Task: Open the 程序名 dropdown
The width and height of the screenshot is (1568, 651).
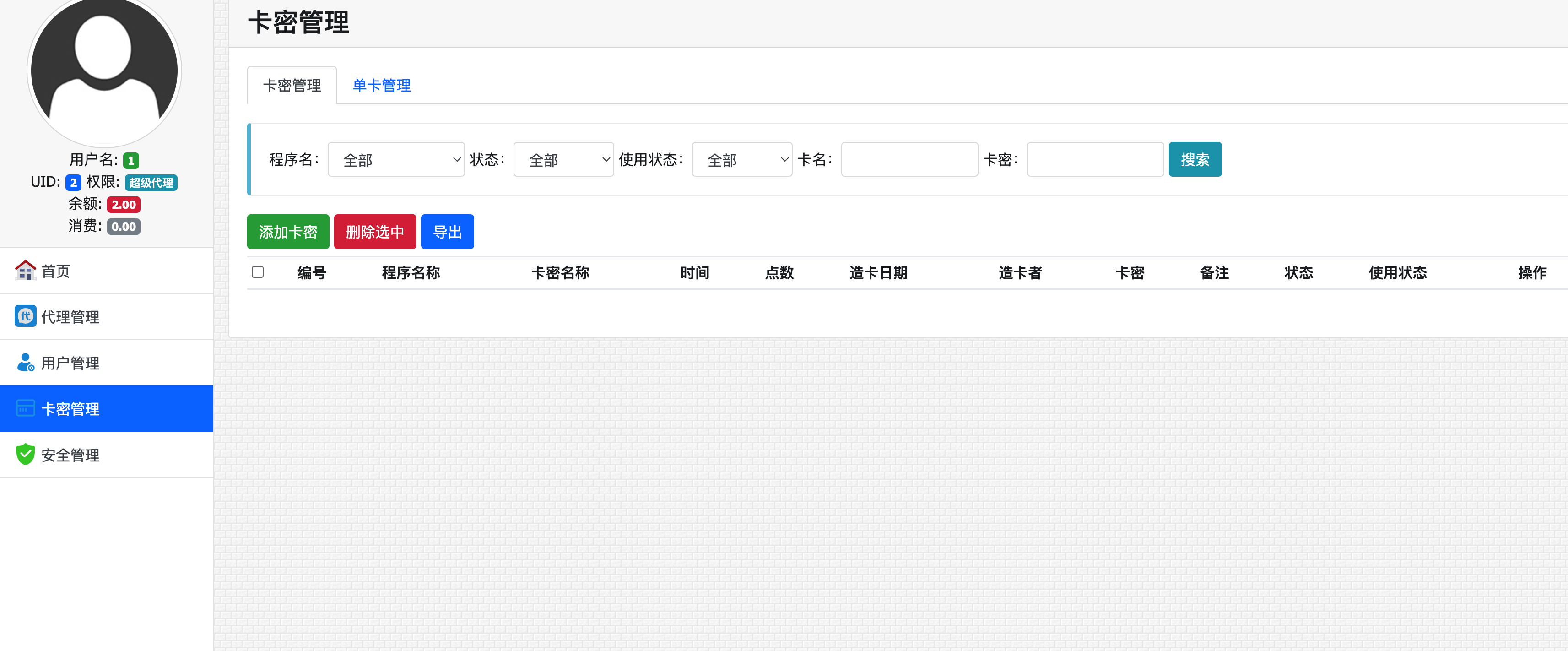Action: pos(395,160)
